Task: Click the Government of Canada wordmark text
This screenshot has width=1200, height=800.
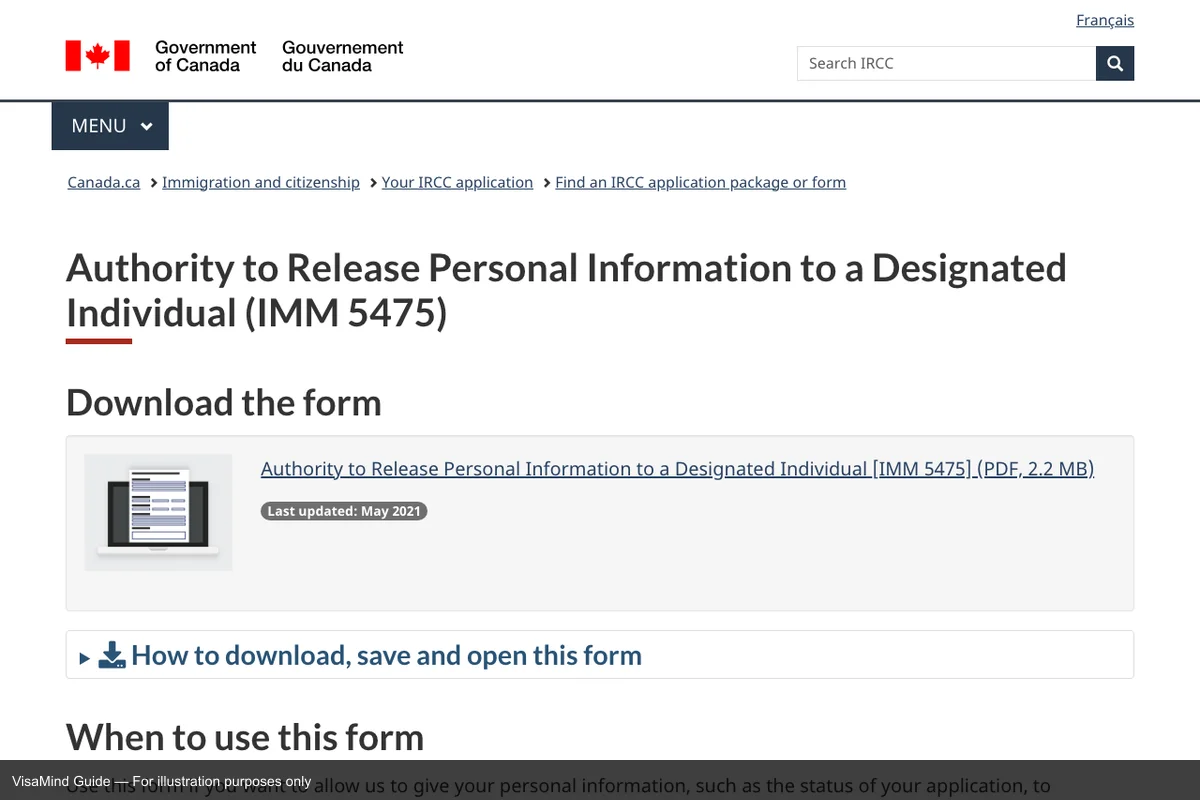Action: coord(205,56)
